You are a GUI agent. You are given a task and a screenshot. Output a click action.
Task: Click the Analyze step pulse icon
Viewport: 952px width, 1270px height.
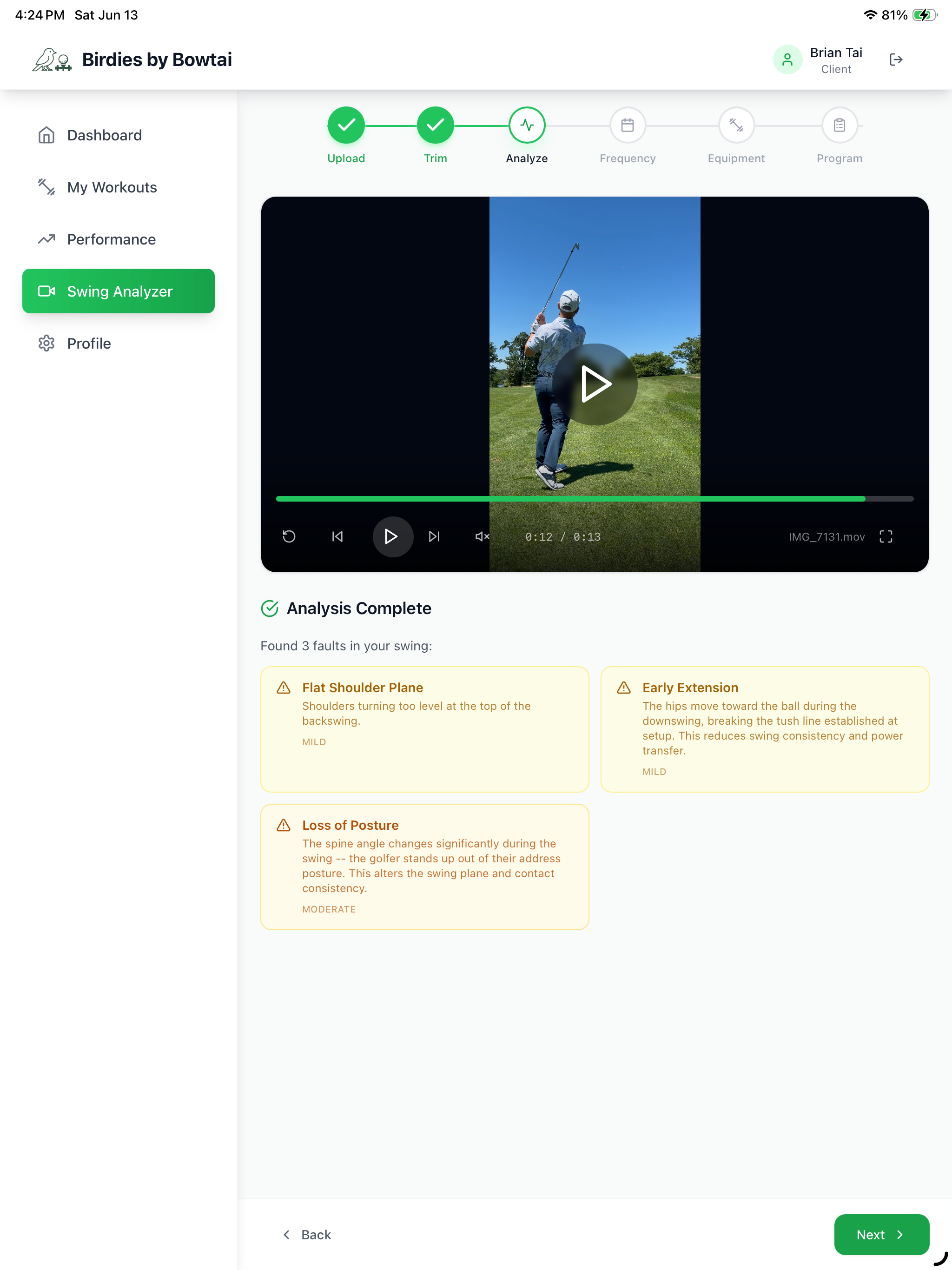[x=527, y=125]
